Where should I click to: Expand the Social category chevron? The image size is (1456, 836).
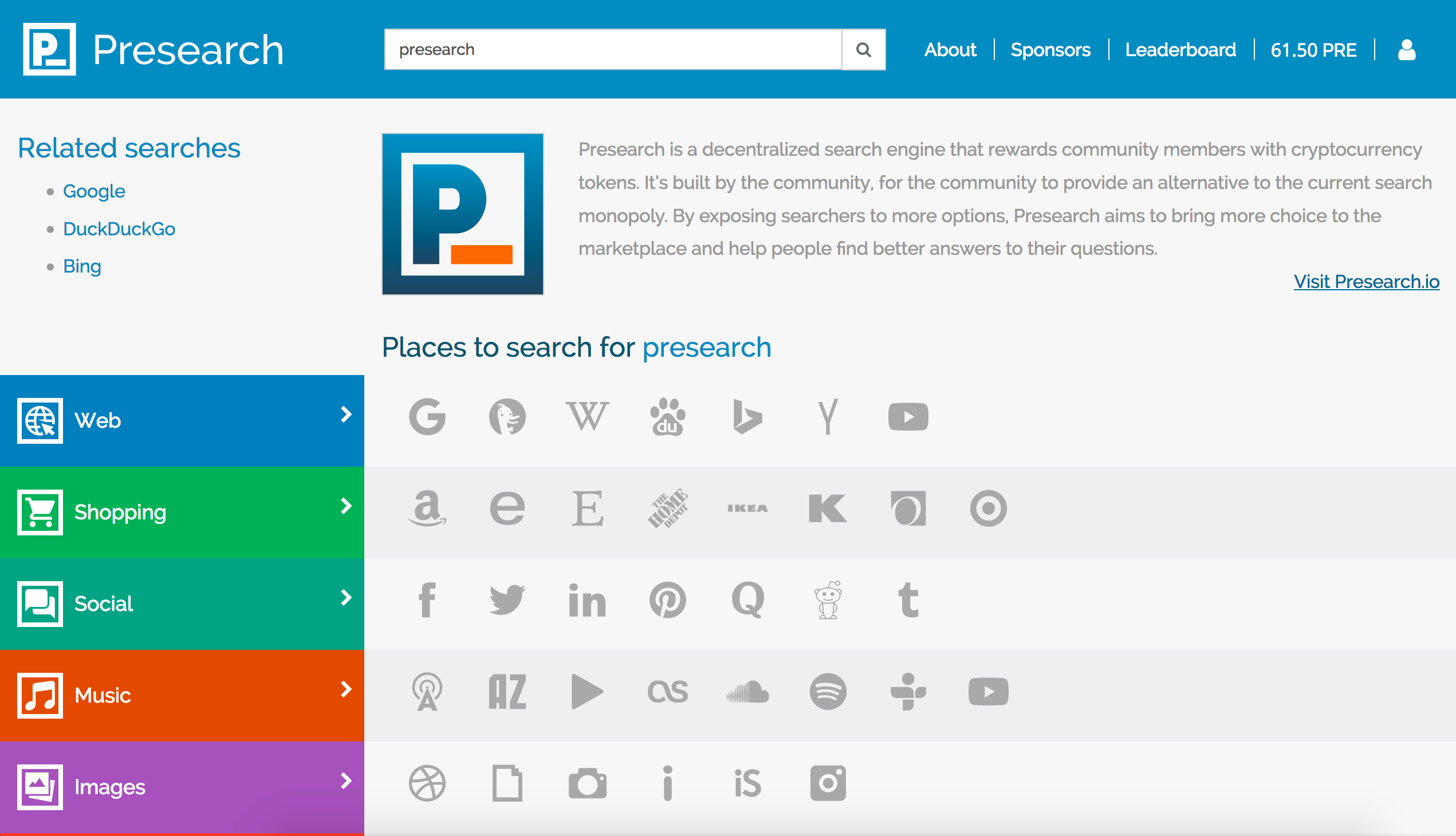pyautogui.click(x=346, y=598)
